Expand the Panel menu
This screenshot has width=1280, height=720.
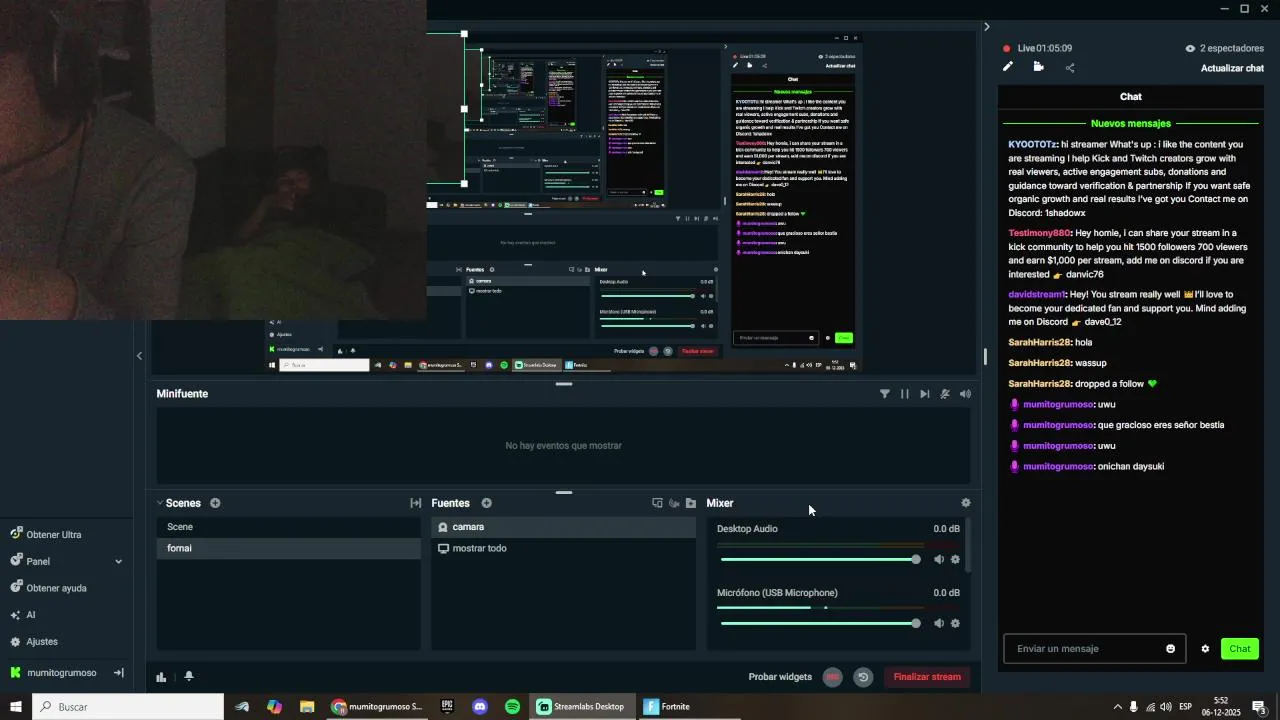[66, 562]
